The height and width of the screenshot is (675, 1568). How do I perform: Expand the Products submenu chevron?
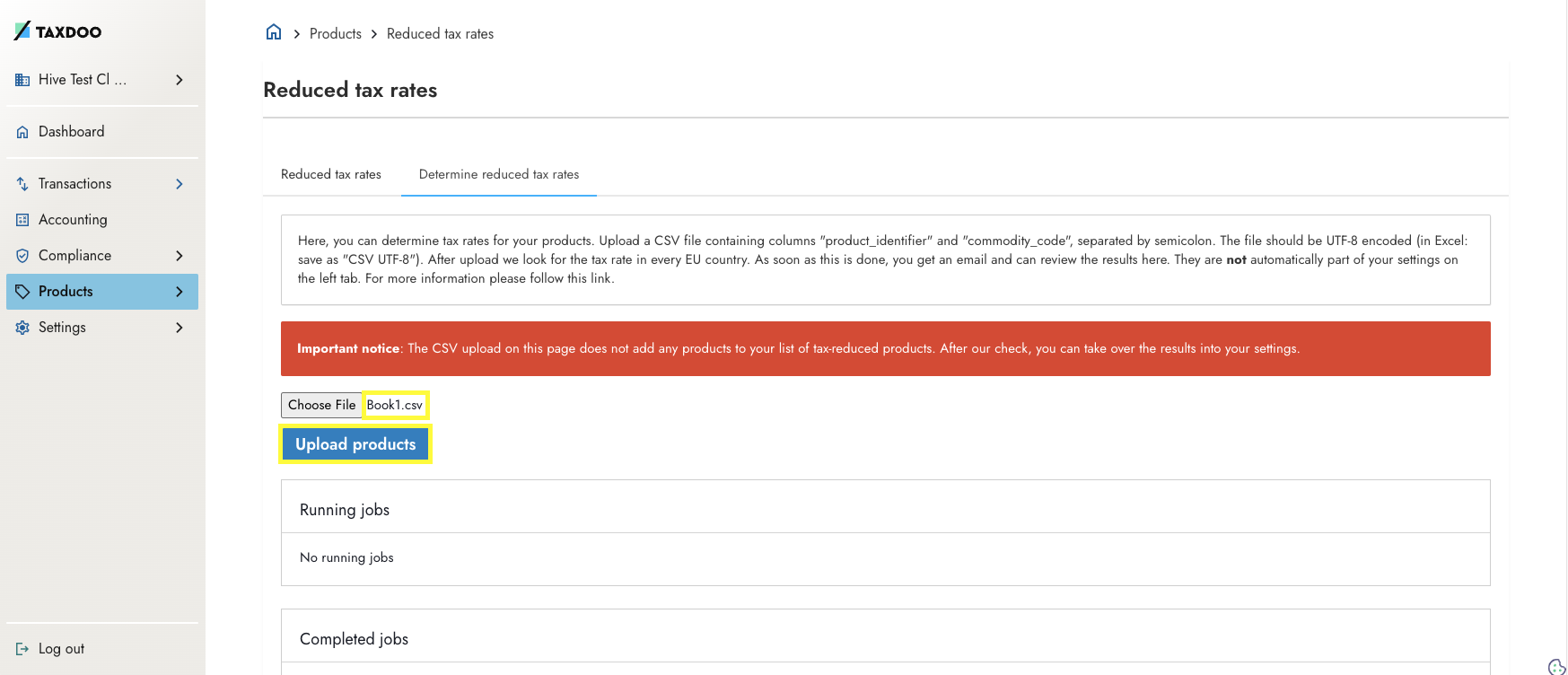coord(180,292)
